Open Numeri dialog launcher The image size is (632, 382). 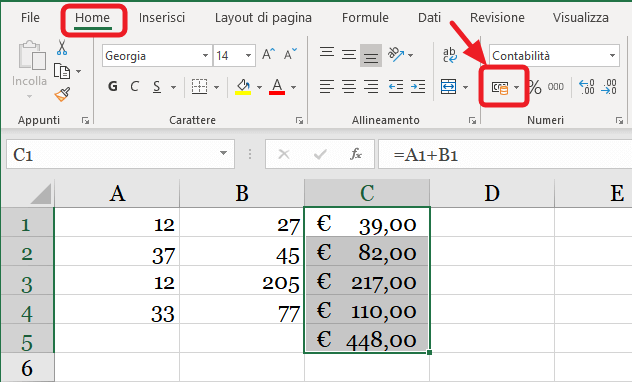[x=619, y=120]
